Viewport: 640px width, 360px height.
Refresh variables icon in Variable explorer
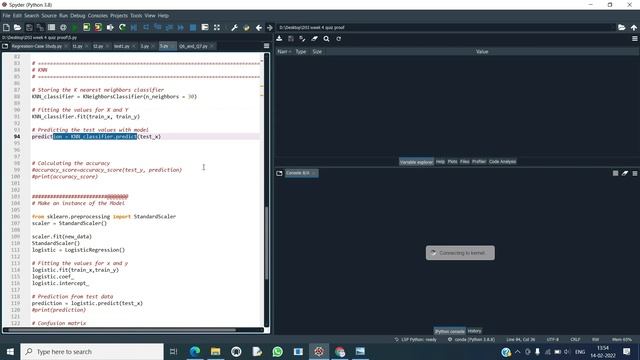(338, 39)
